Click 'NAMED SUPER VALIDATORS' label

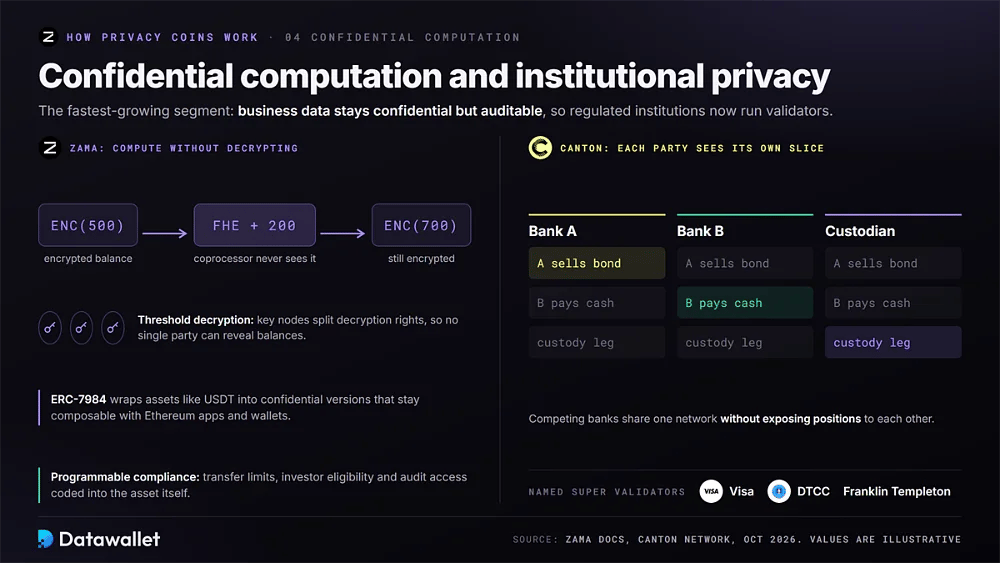(607, 492)
